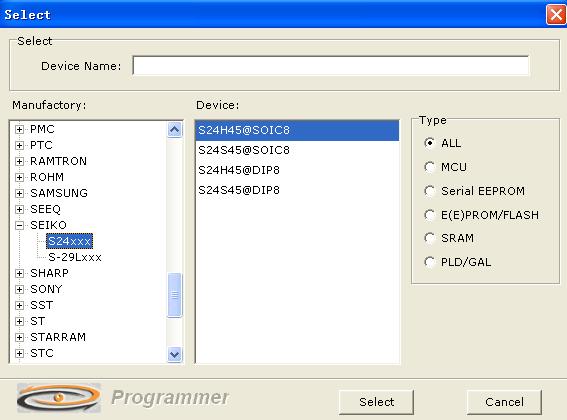
Task: Click the manufacturer list scrollbar thumb
Action: (x=175, y=295)
